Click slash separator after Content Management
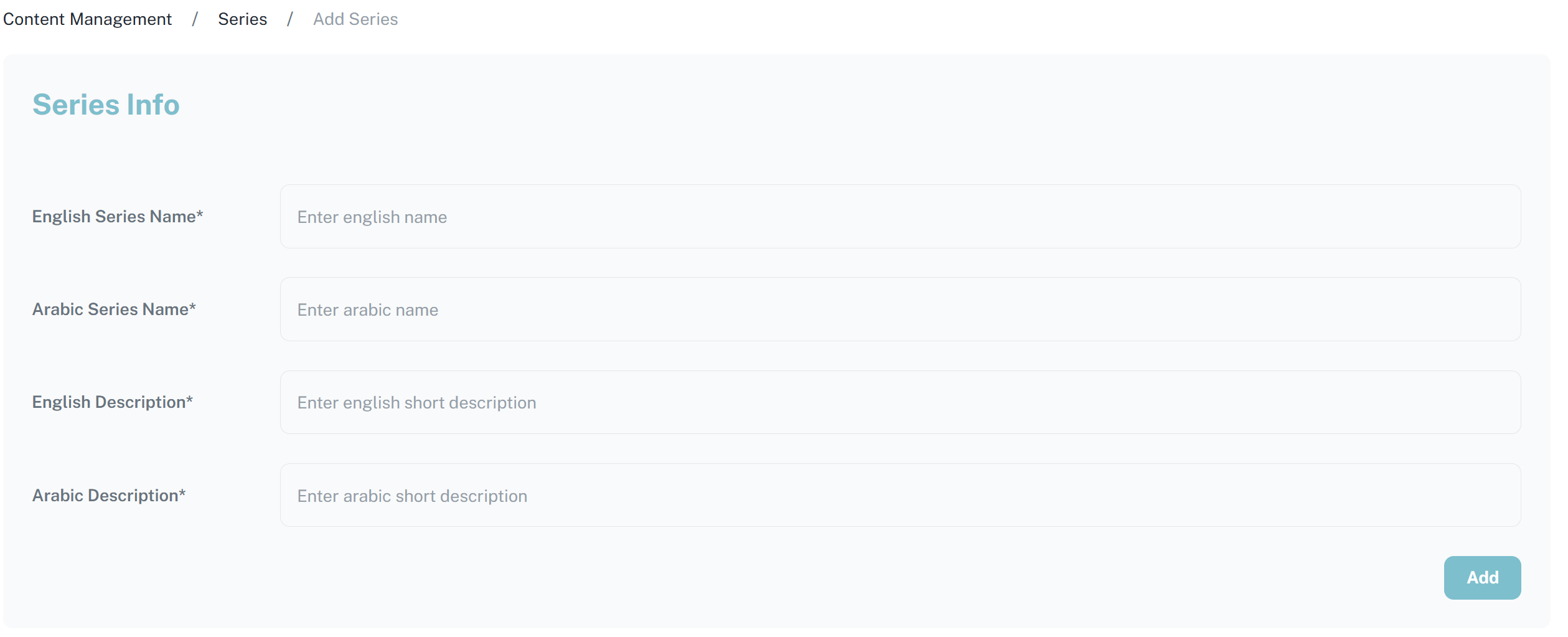The height and width of the screenshot is (637, 1568). click(195, 19)
